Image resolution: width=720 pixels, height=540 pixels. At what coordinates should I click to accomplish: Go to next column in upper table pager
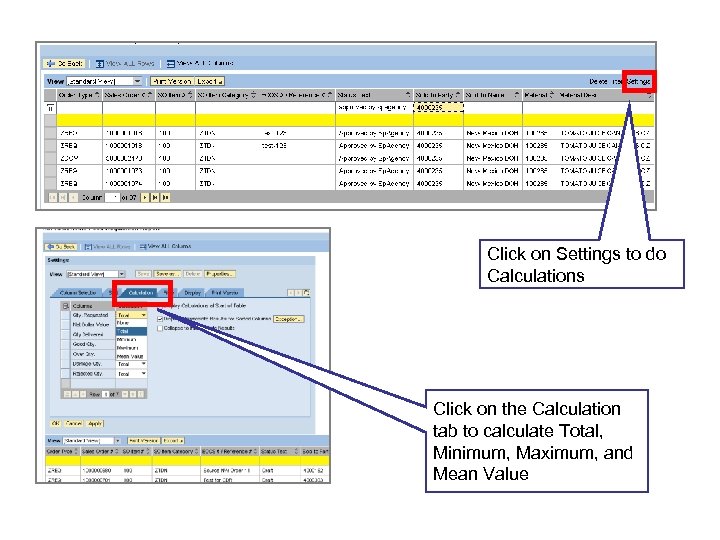pyautogui.click(x=145, y=197)
